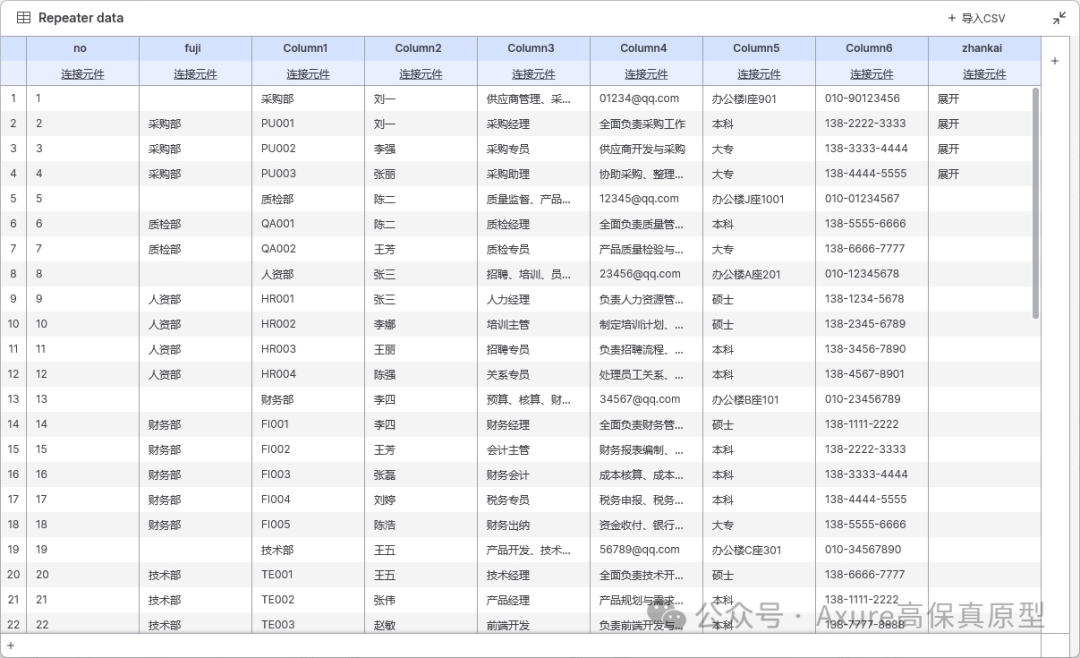Click 连接元件 link under Column1
This screenshot has width=1080, height=658.
pos(308,74)
